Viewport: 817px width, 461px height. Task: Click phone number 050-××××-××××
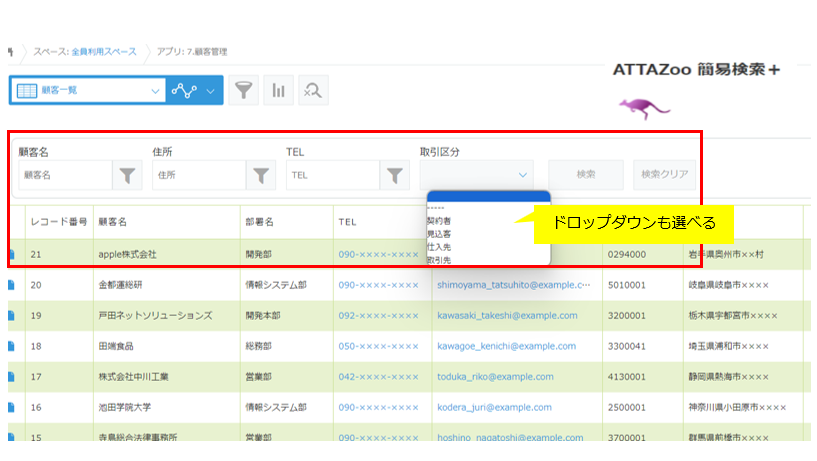378,346
